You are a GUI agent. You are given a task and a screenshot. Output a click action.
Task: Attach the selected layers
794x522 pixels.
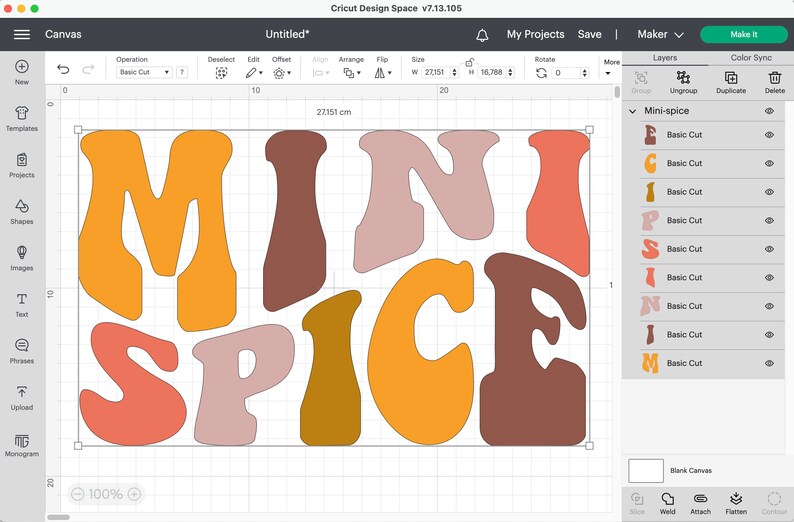(x=700, y=504)
